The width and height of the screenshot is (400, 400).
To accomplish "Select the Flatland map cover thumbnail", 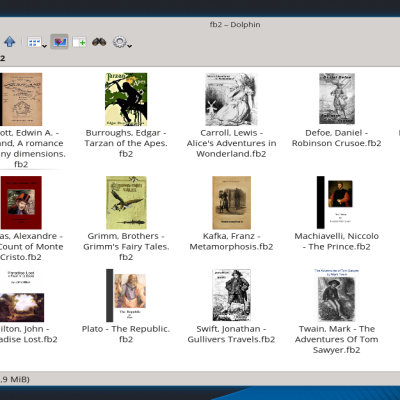I will (x=21, y=99).
